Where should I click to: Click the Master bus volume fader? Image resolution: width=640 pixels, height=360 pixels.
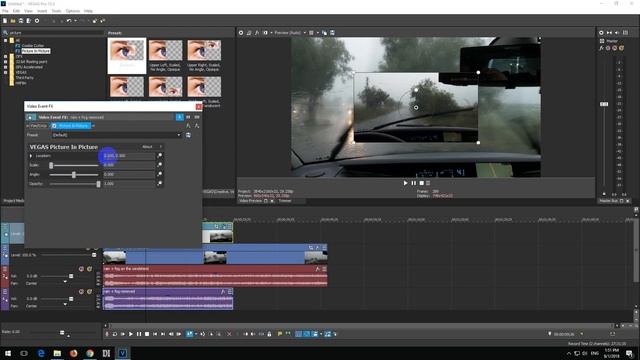click(604, 104)
